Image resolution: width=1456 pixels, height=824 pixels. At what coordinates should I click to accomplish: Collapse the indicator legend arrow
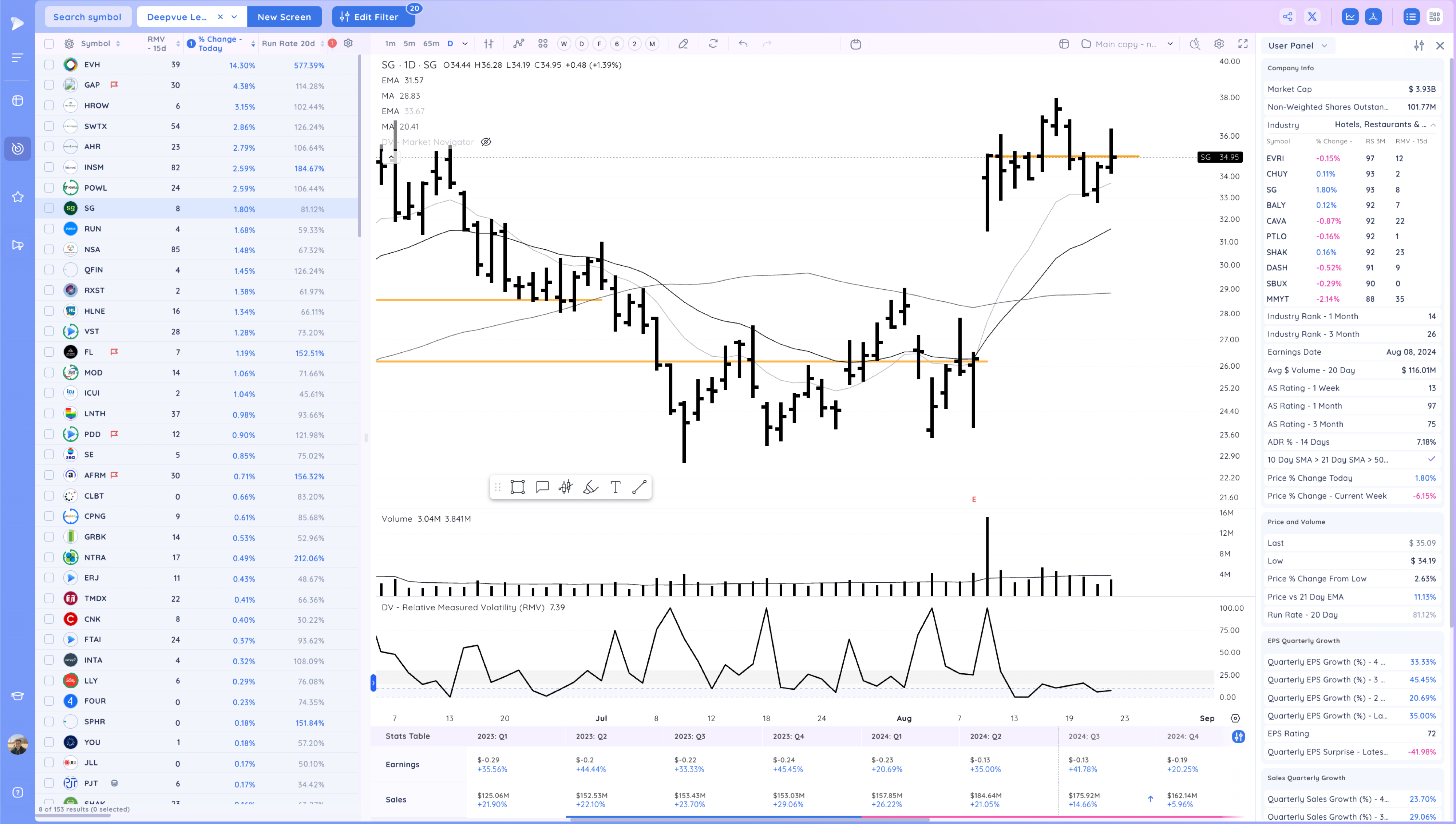[x=391, y=158]
